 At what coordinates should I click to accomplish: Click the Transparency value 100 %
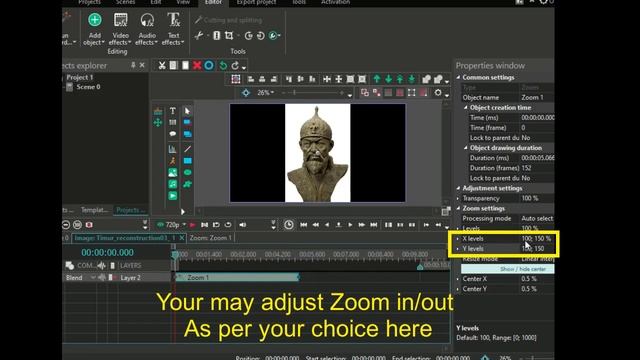pos(537,198)
